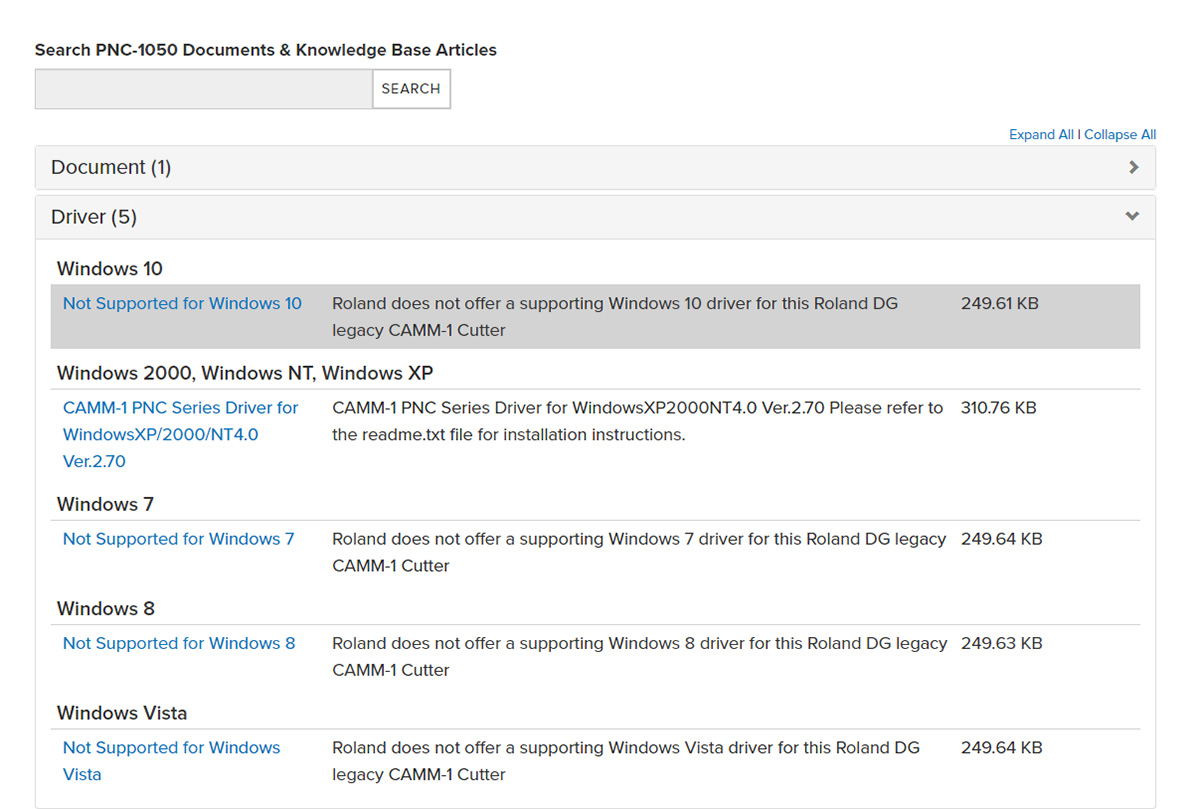1200x809 pixels.
Task: Click the Collapse All link
Action: (1120, 134)
